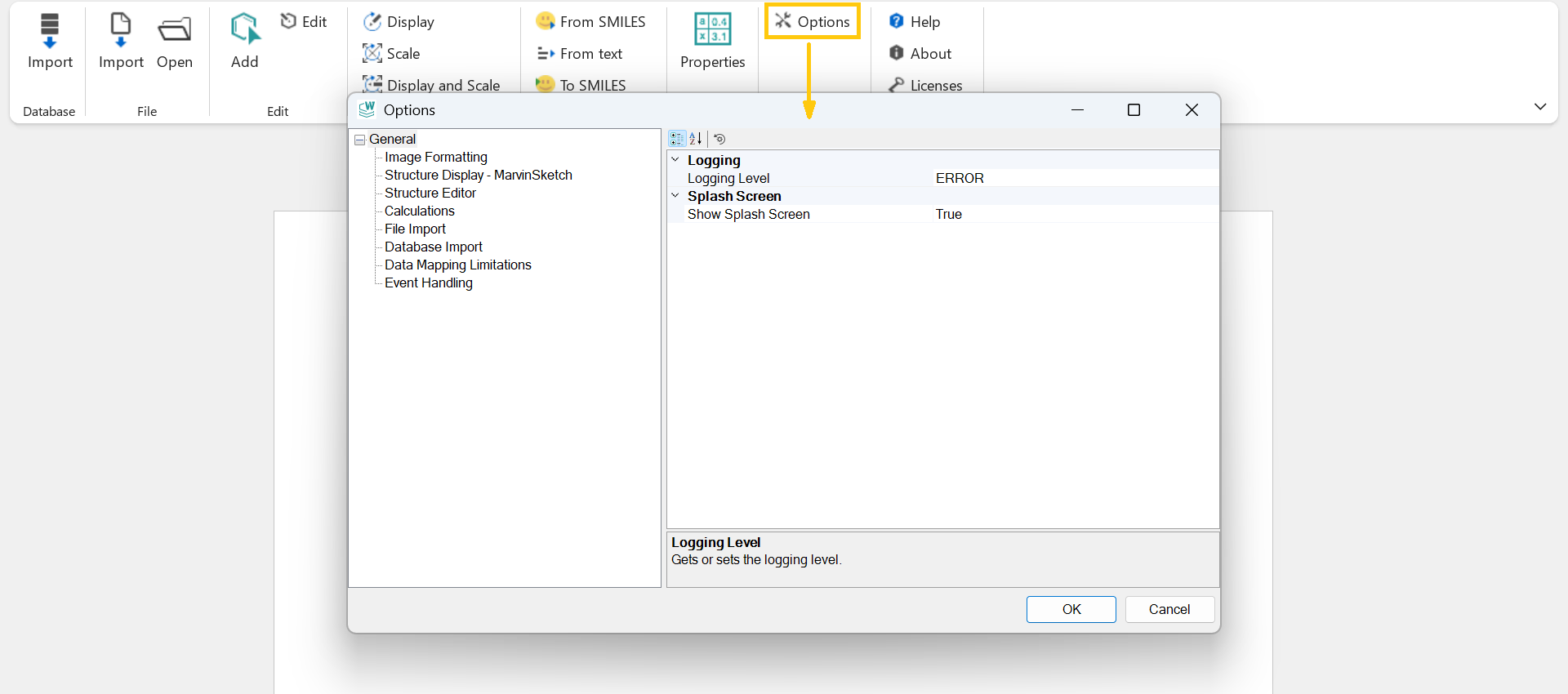This screenshot has height=694, width=1568.
Task: Click the File group Import document icon
Action: (x=121, y=31)
